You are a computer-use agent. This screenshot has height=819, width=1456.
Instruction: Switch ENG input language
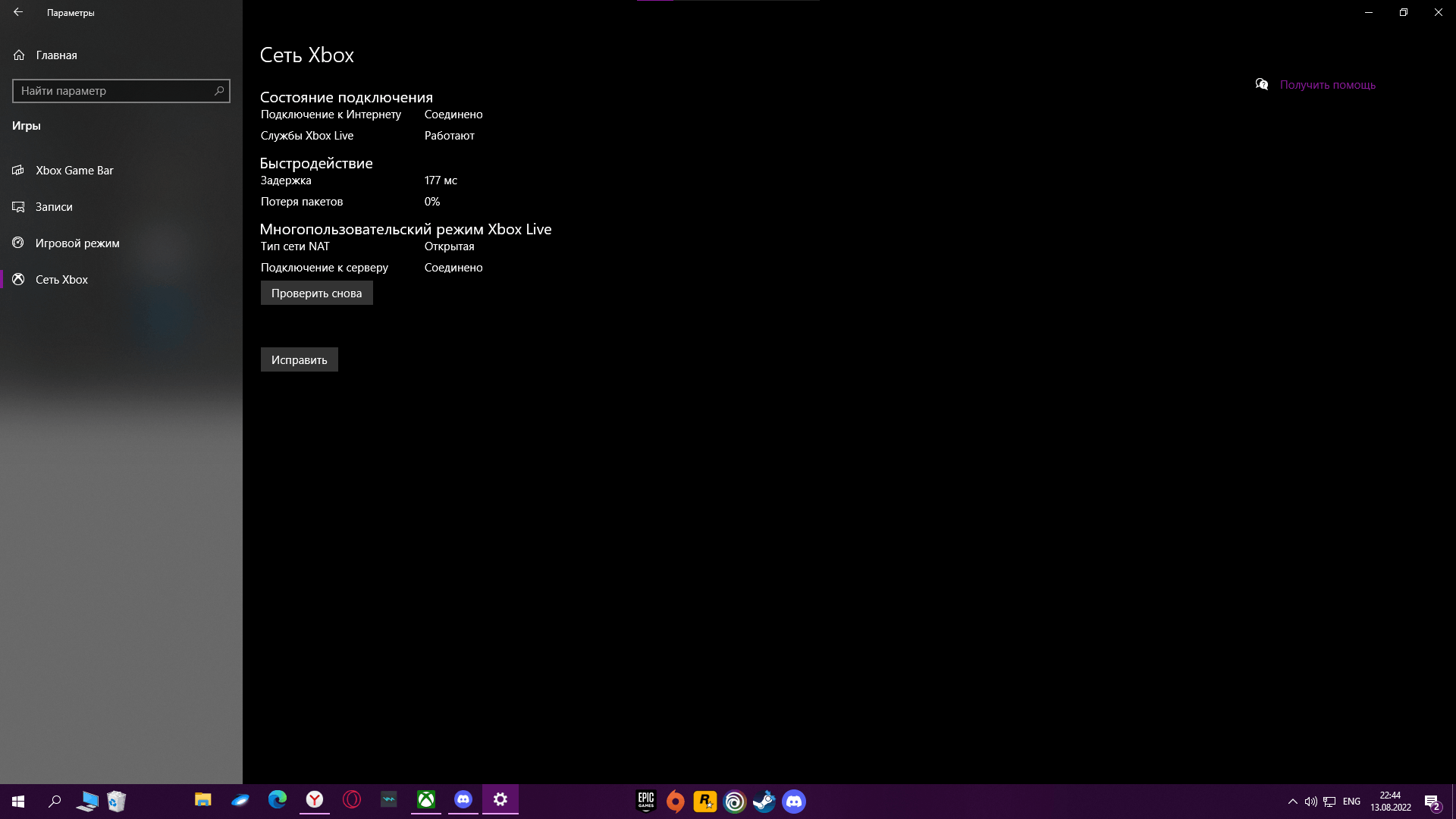tap(1351, 802)
